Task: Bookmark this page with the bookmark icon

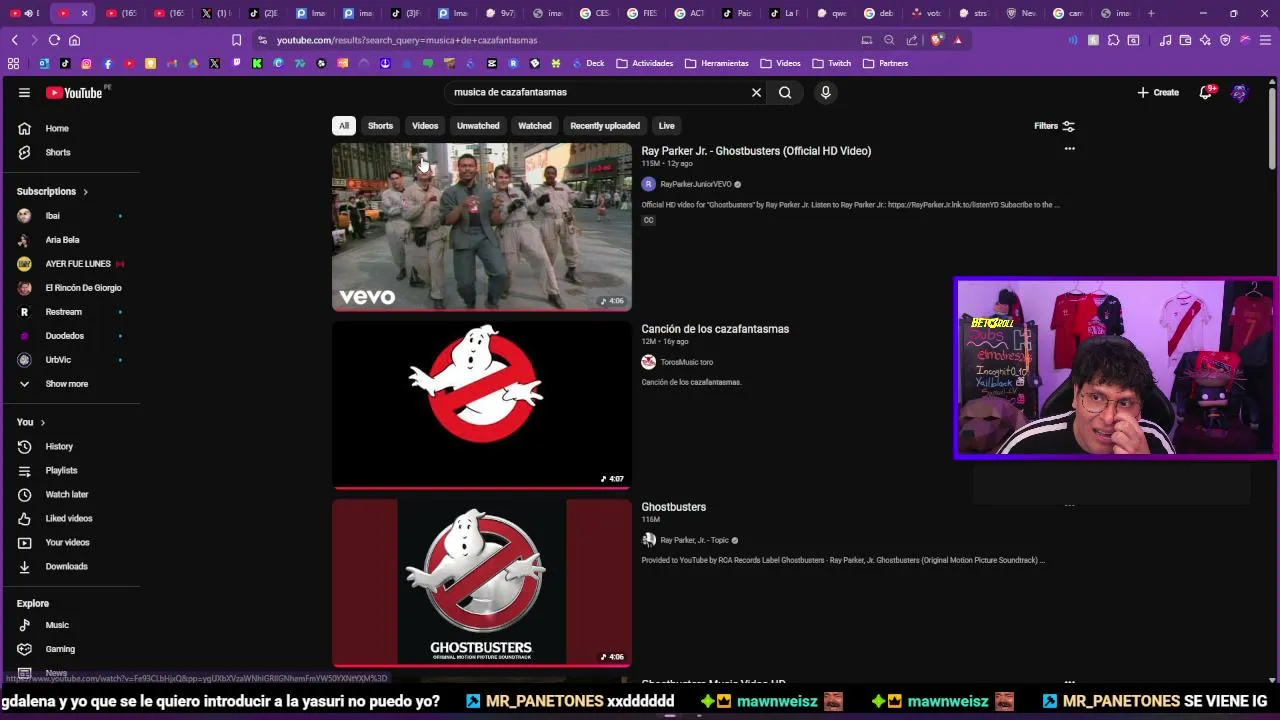Action: pos(236,40)
